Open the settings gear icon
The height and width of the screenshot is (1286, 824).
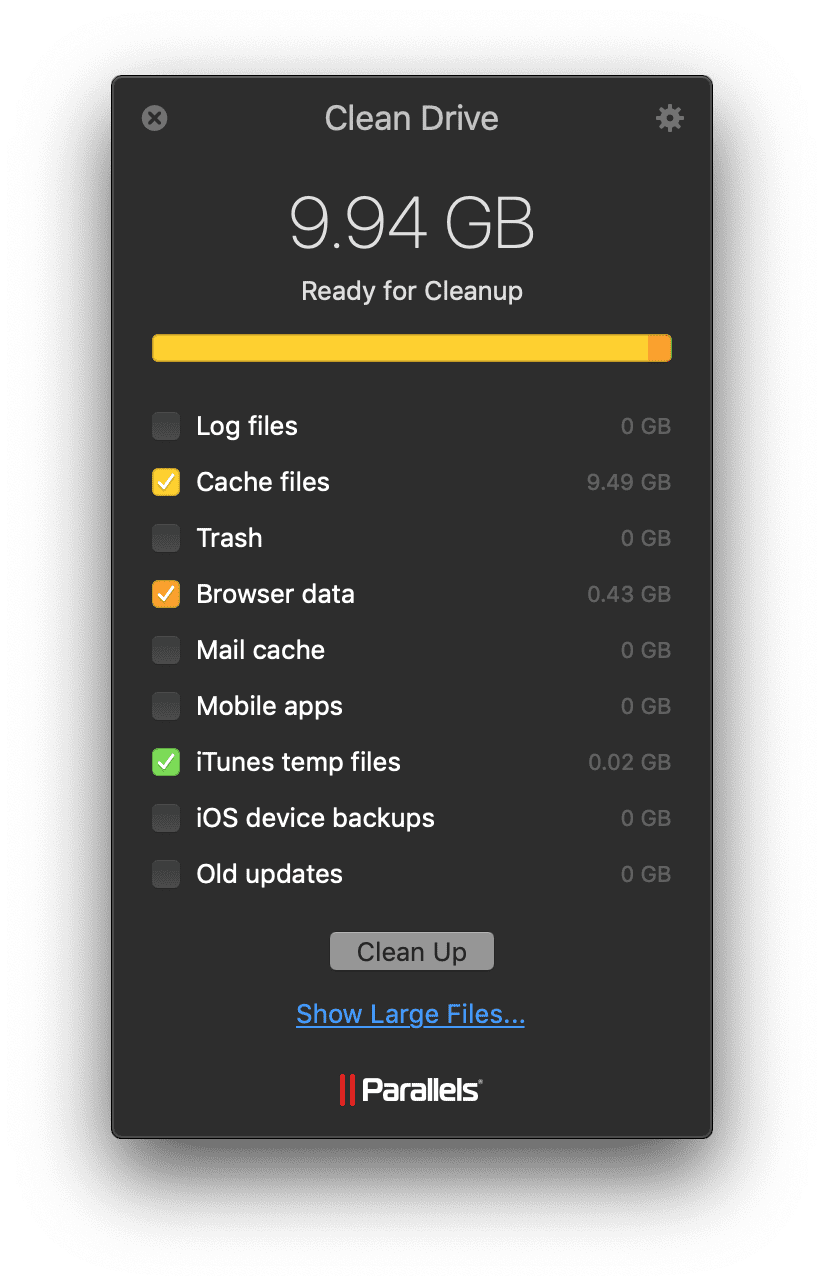[669, 118]
